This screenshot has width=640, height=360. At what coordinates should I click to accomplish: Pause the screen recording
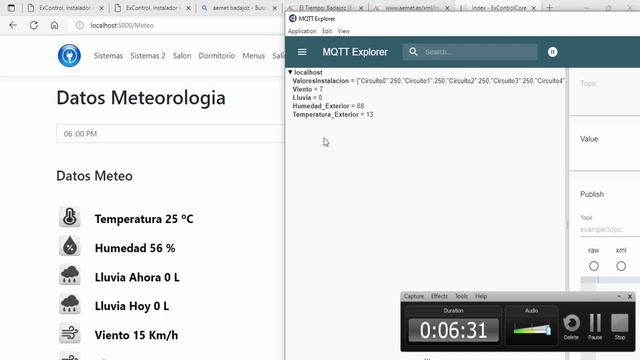tap(595, 327)
